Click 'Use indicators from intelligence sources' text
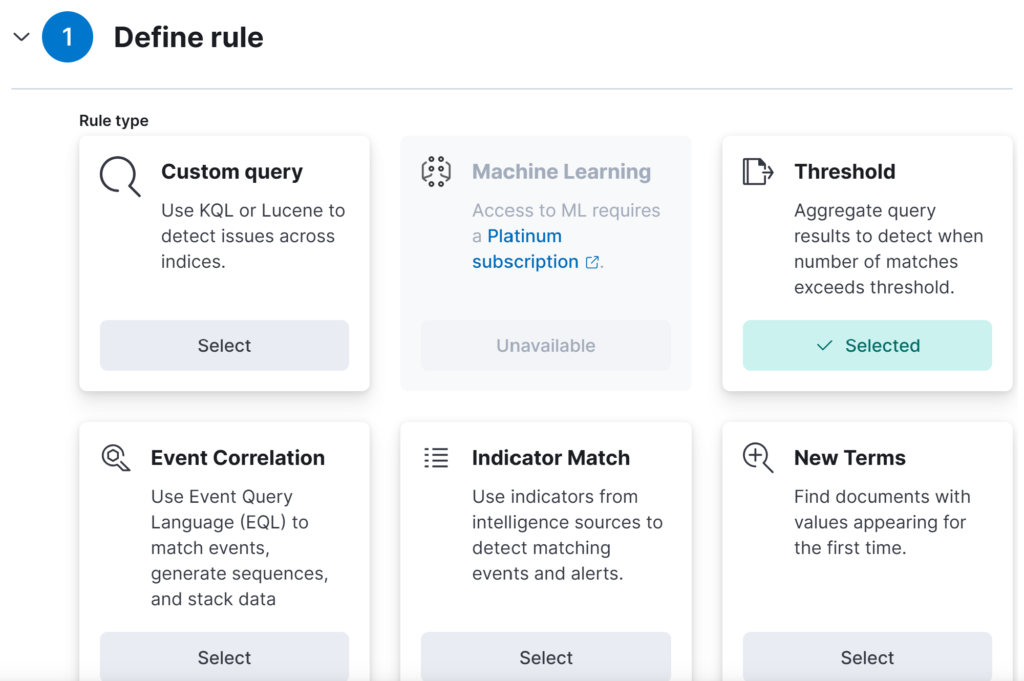The height and width of the screenshot is (681, 1024). click(568, 535)
